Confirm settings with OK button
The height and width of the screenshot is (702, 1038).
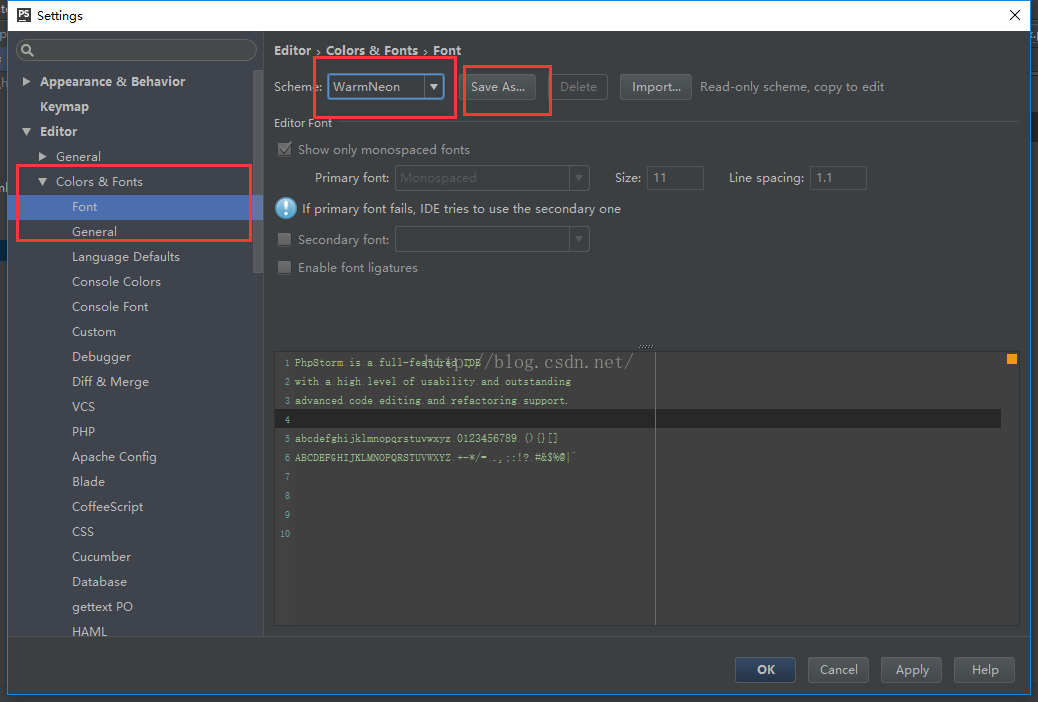pyautogui.click(x=765, y=670)
